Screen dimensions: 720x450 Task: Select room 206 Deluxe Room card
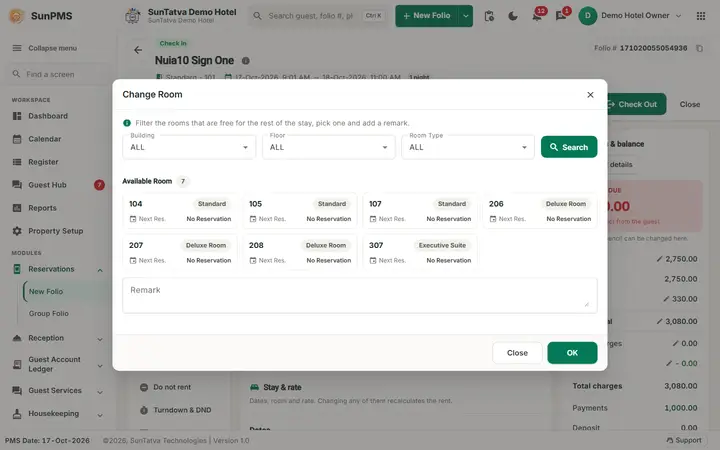coord(540,211)
